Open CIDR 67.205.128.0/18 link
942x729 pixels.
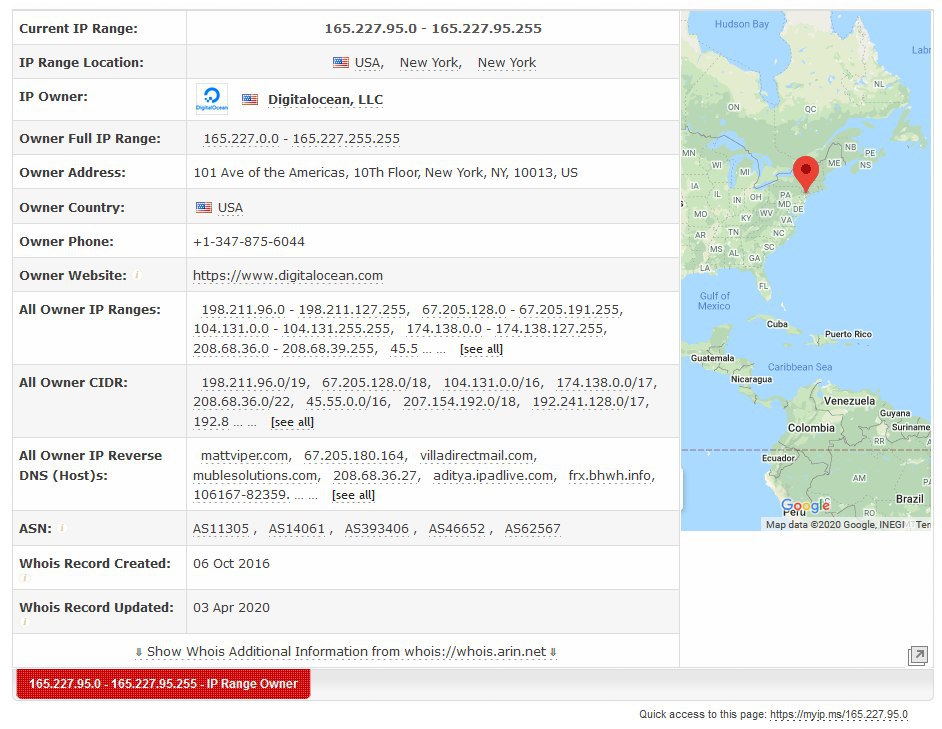click(x=376, y=383)
